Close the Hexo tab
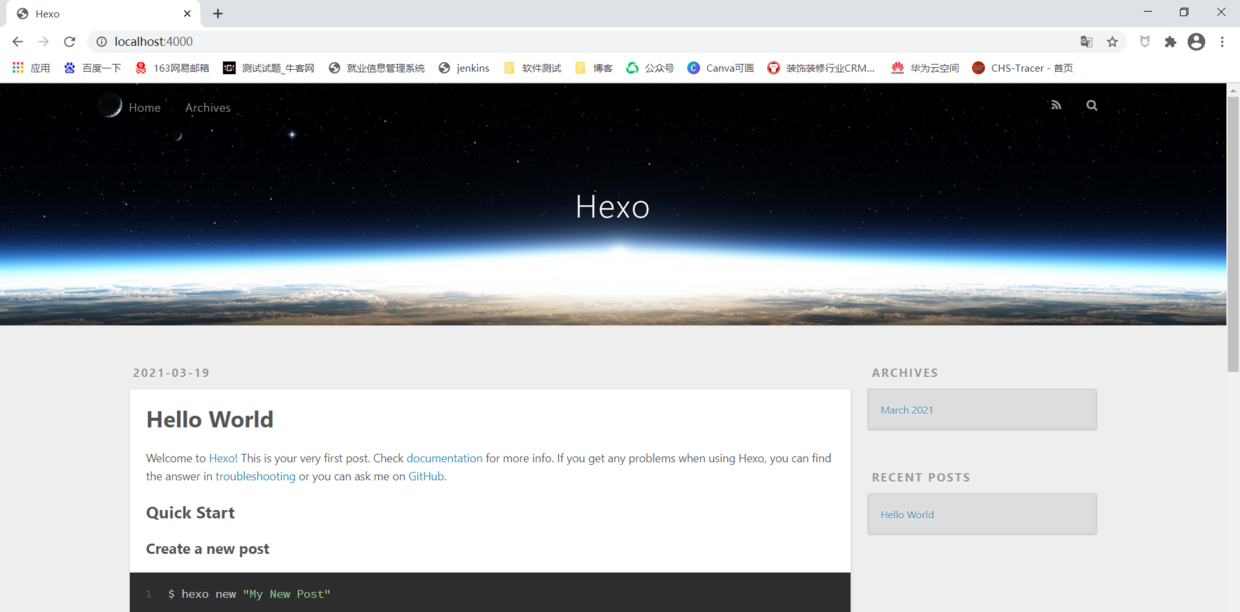Viewport: 1240px width, 612px height. (187, 14)
